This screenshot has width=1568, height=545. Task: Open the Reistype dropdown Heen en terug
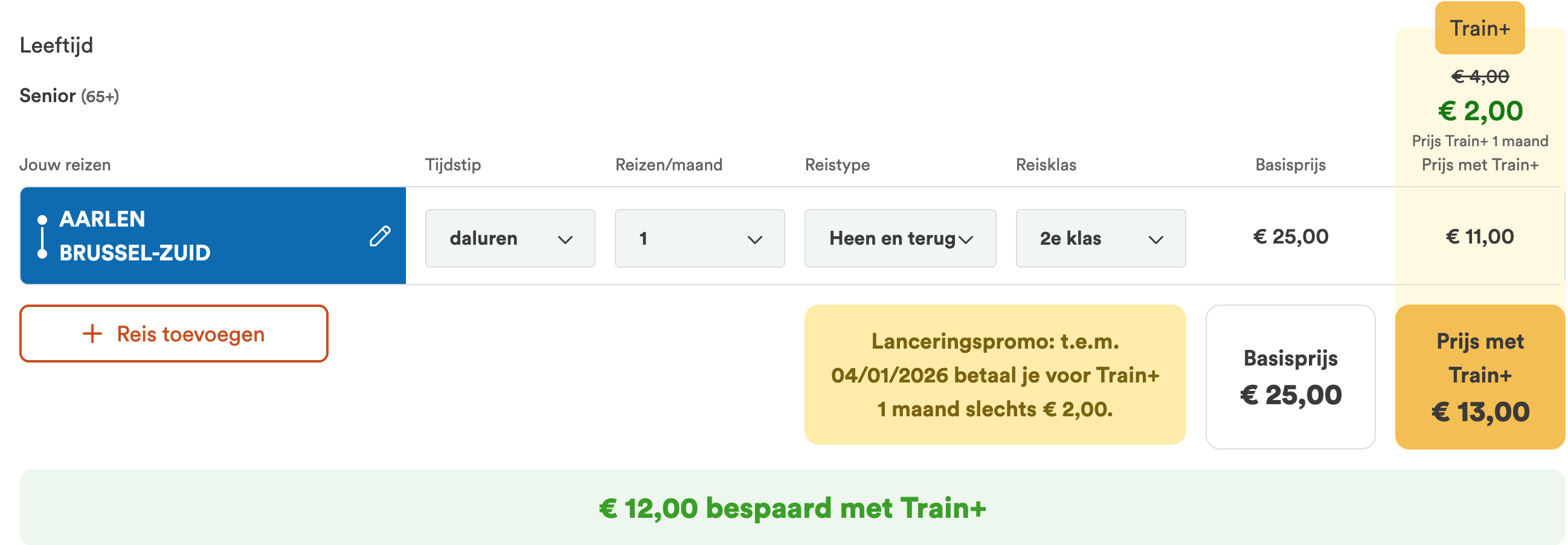[x=899, y=238]
